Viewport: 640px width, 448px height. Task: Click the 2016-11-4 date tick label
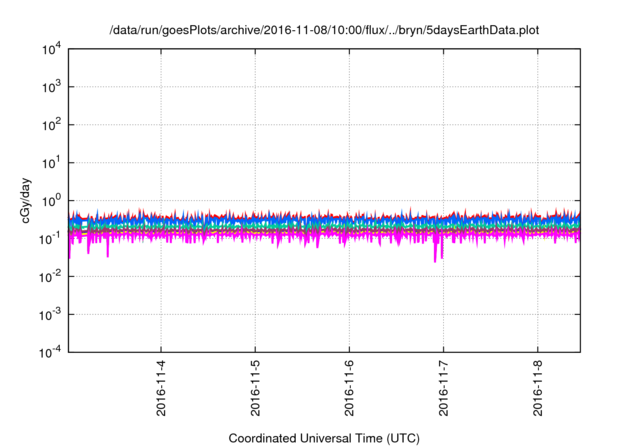click(x=161, y=388)
